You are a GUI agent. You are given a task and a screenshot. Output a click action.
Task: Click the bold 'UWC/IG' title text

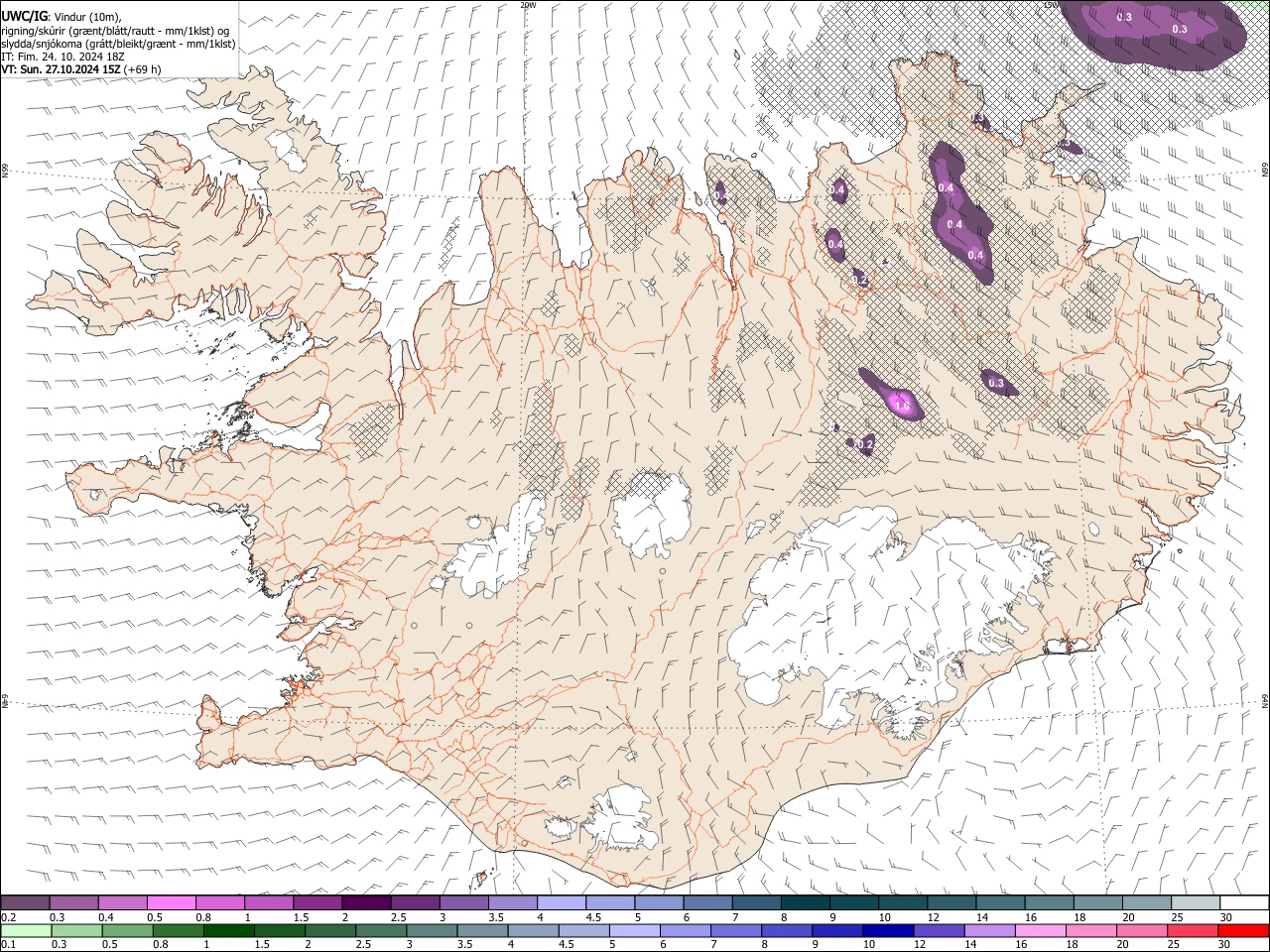click(x=24, y=15)
